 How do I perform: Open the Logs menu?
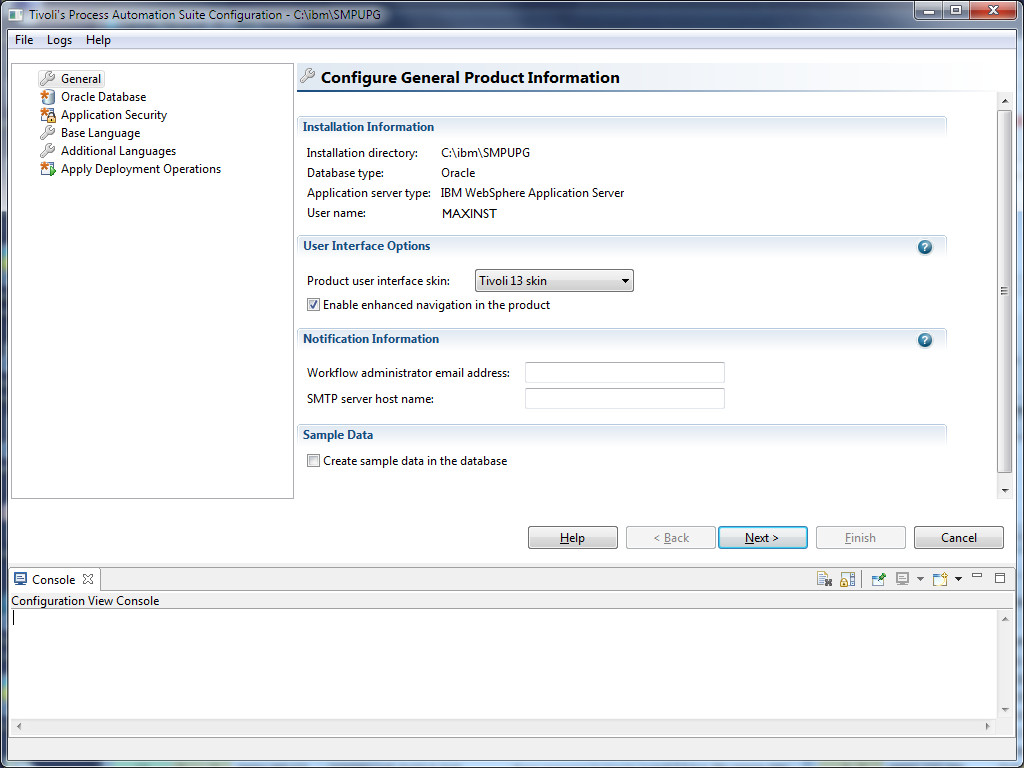[x=59, y=40]
